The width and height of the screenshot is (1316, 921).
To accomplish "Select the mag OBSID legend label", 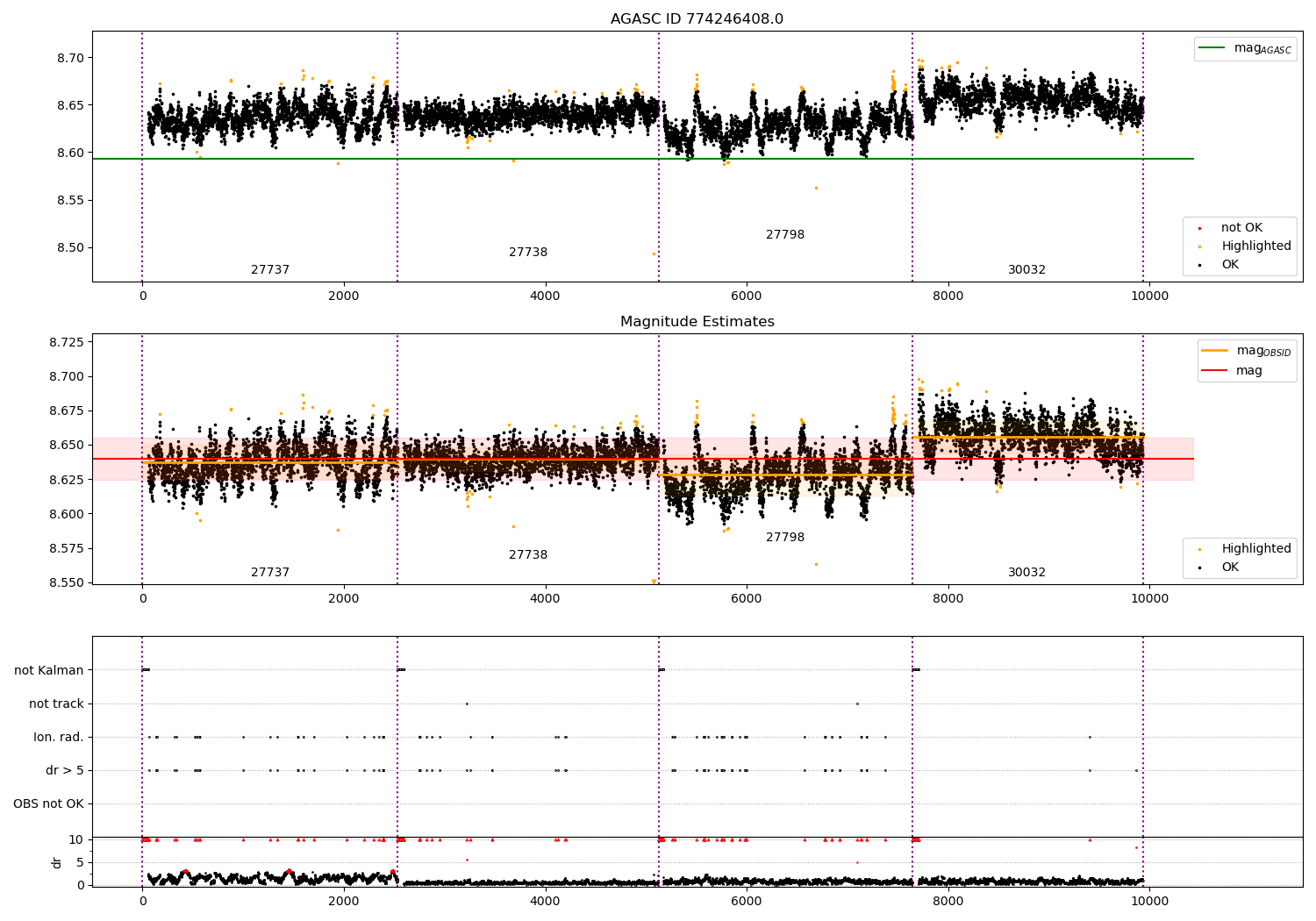I will coord(1263,351).
